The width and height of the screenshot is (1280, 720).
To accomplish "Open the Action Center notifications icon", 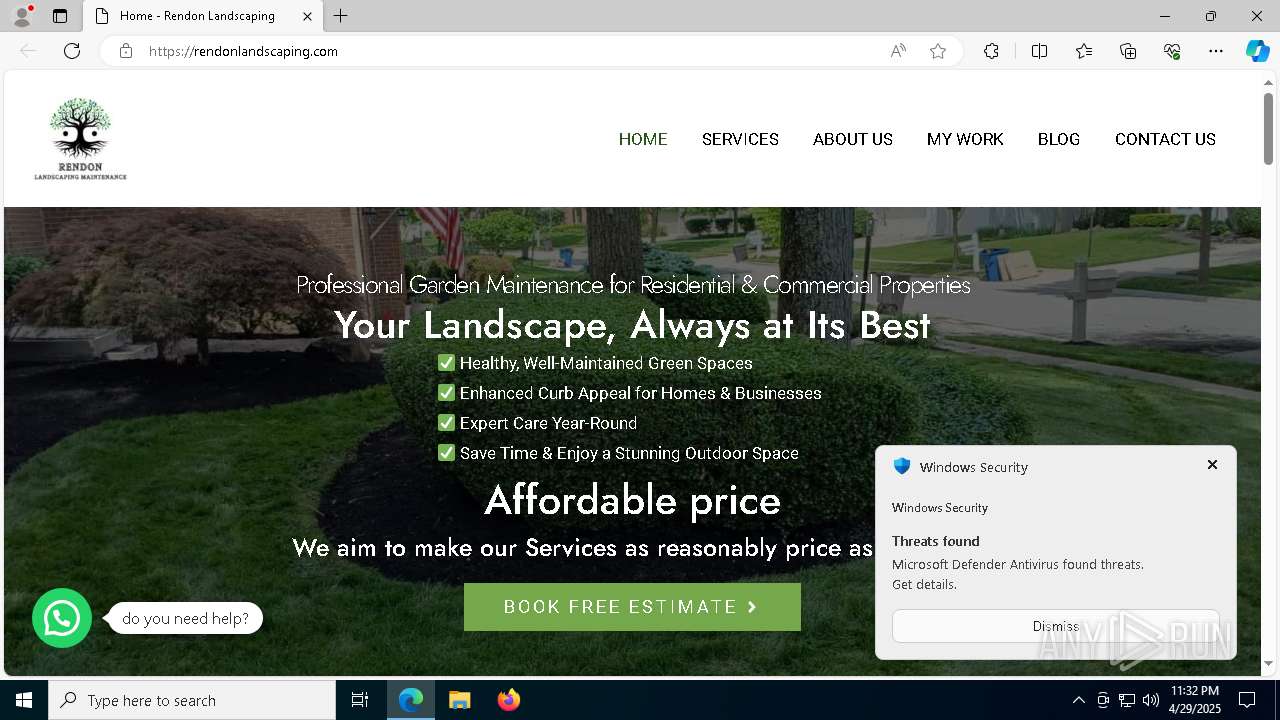I will [x=1247, y=700].
